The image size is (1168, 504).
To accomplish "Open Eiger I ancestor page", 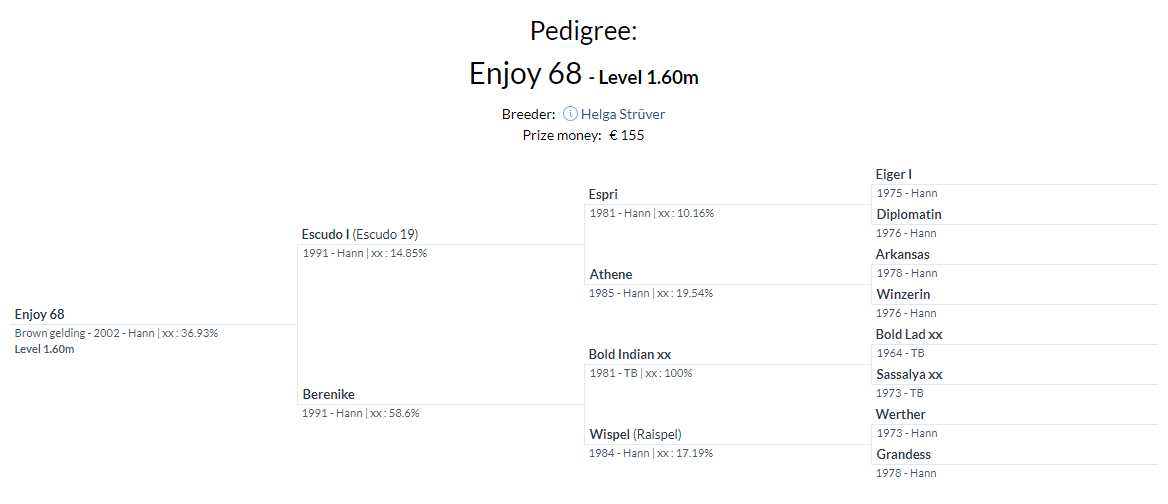I will click(x=893, y=174).
